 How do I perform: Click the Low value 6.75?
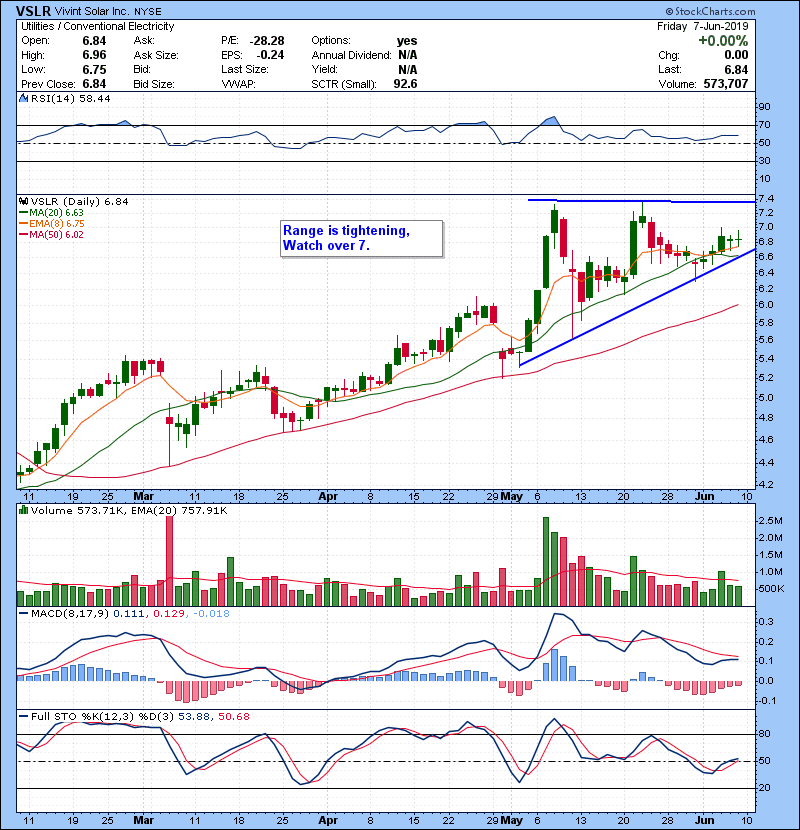94,70
